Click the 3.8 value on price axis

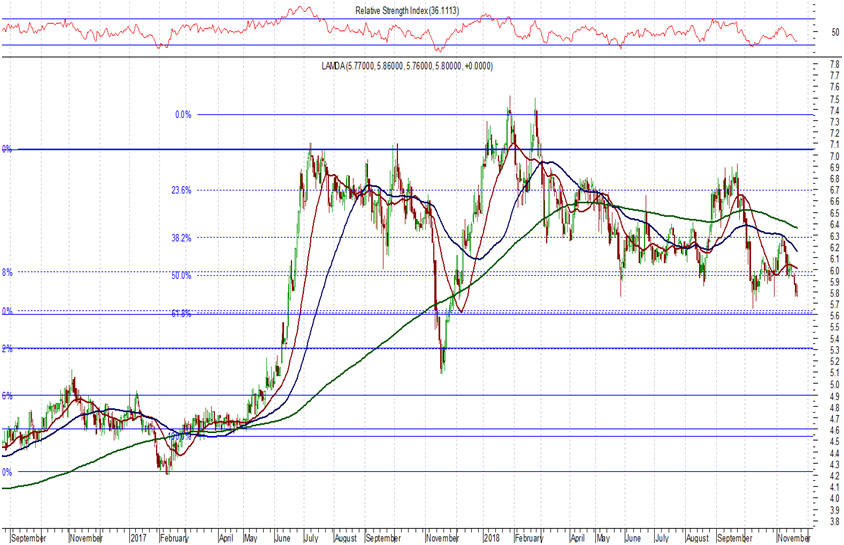click(806, 521)
